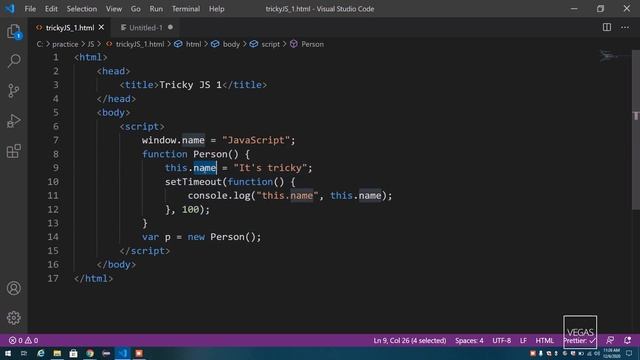This screenshot has width=640, height=360.
Task: Click console.log text on line 11
Action: pyautogui.click(x=219, y=196)
